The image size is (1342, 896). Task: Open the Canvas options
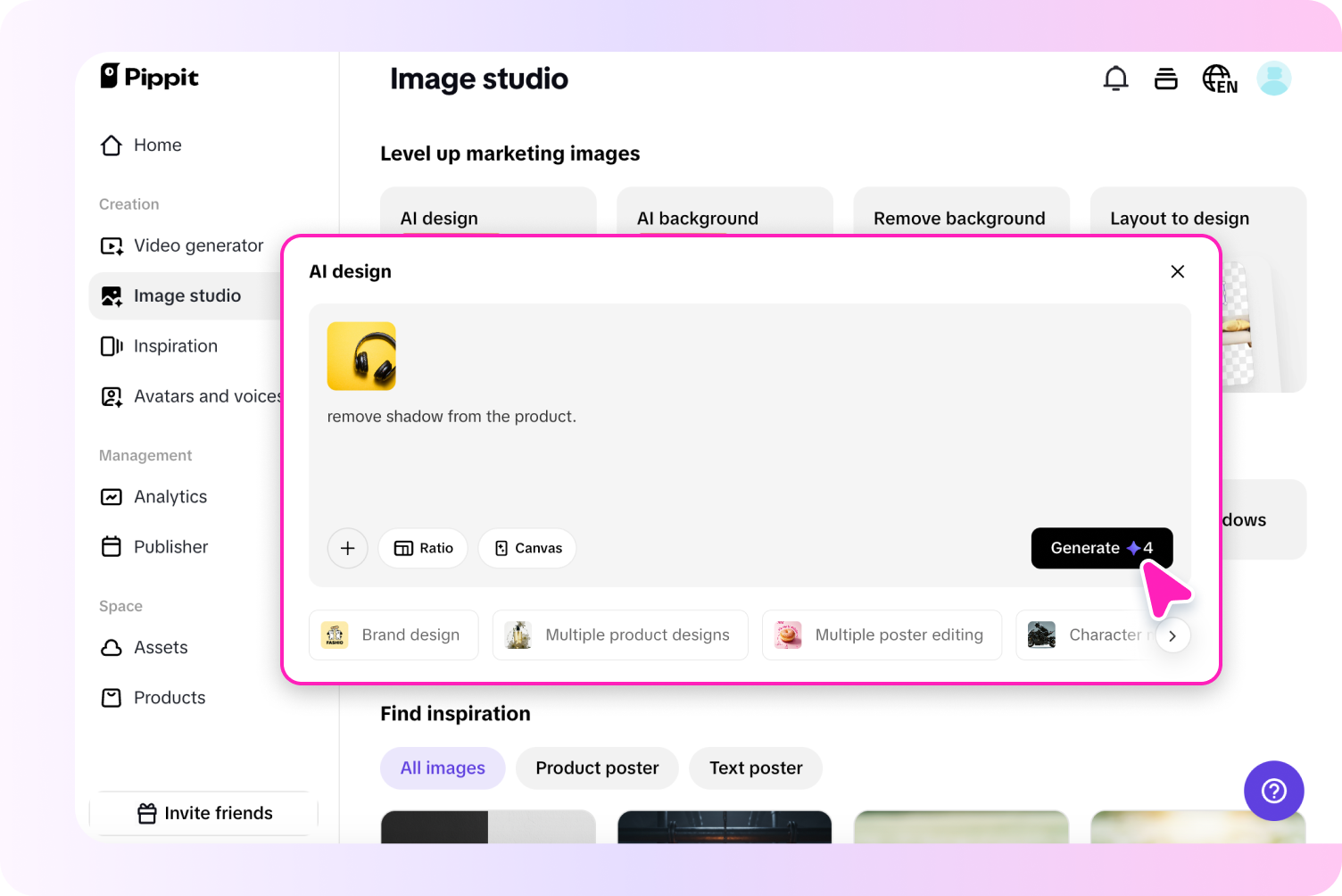pyautogui.click(x=527, y=548)
